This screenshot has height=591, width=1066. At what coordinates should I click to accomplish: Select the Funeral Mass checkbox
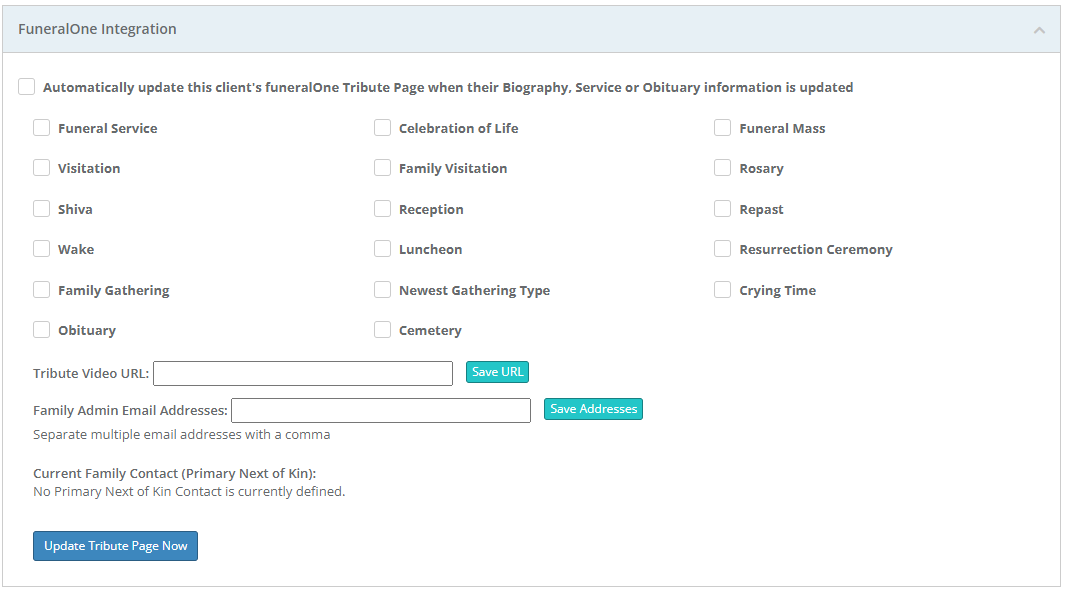coord(722,128)
